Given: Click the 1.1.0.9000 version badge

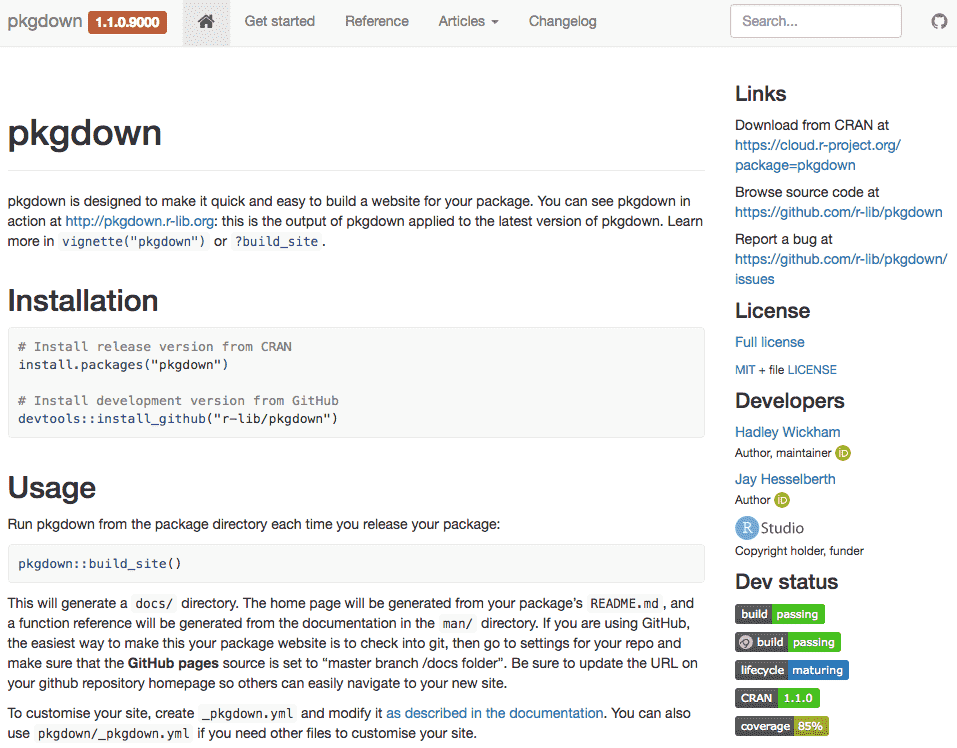Looking at the screenshot, I should point(127,20).
